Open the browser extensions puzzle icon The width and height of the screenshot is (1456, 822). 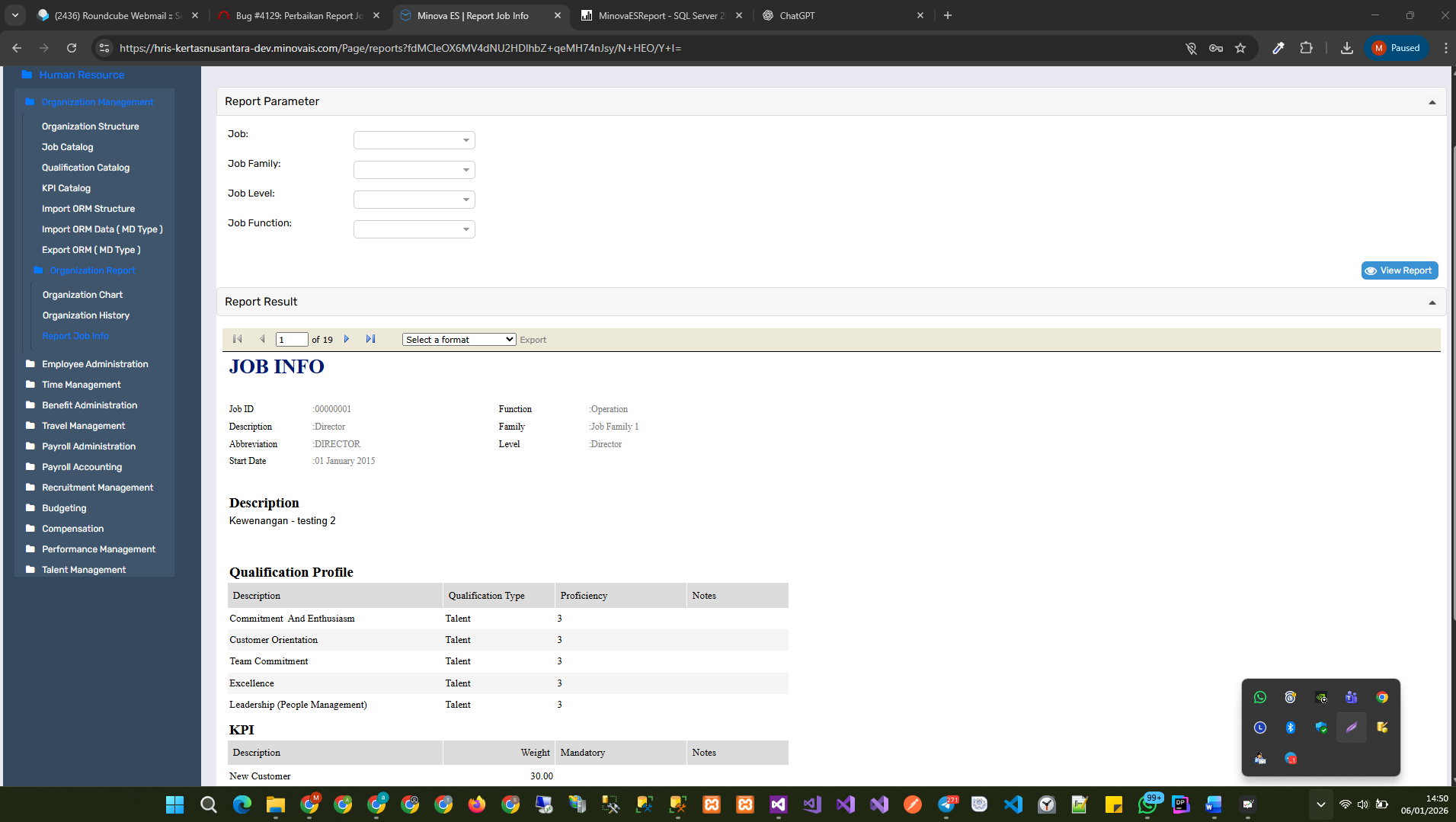(1306, 48)
